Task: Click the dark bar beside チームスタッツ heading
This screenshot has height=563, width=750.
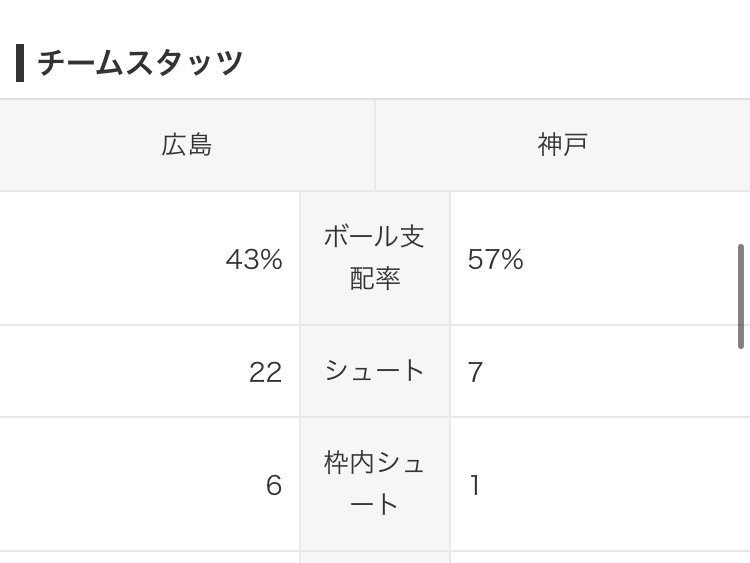Action: coord(20,63)
